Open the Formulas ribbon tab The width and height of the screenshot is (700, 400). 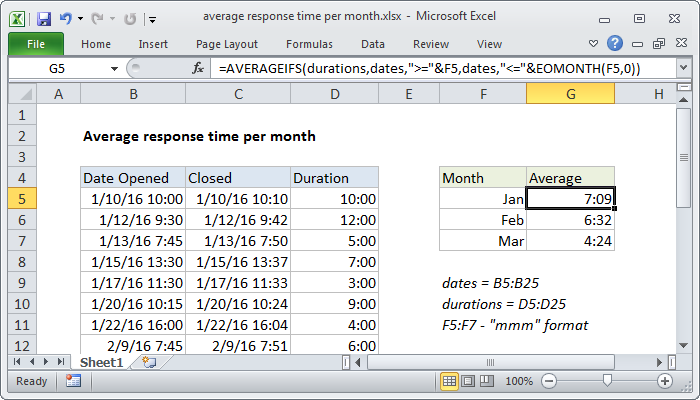click(309, 44)
